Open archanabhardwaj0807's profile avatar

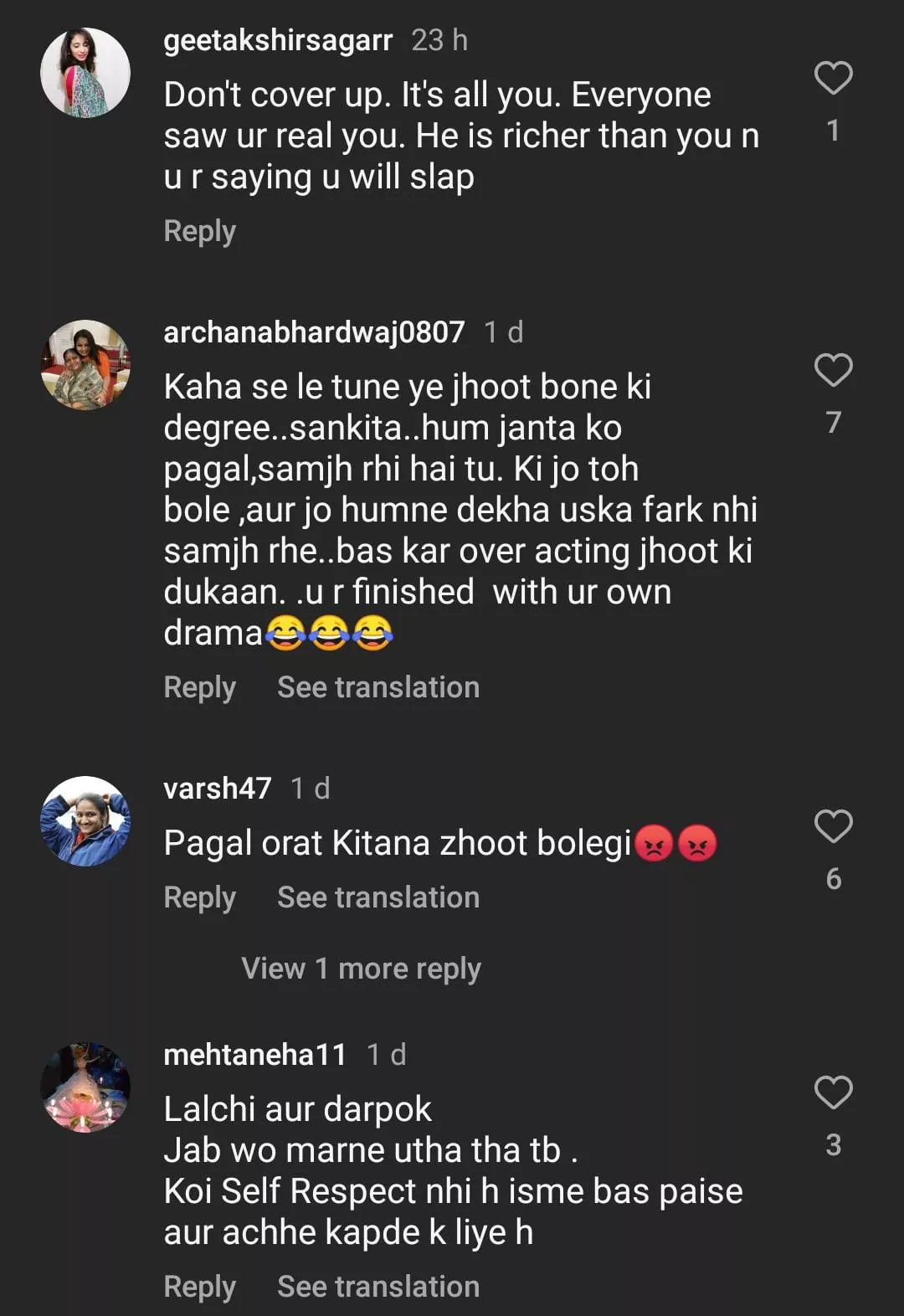[85, 365]
